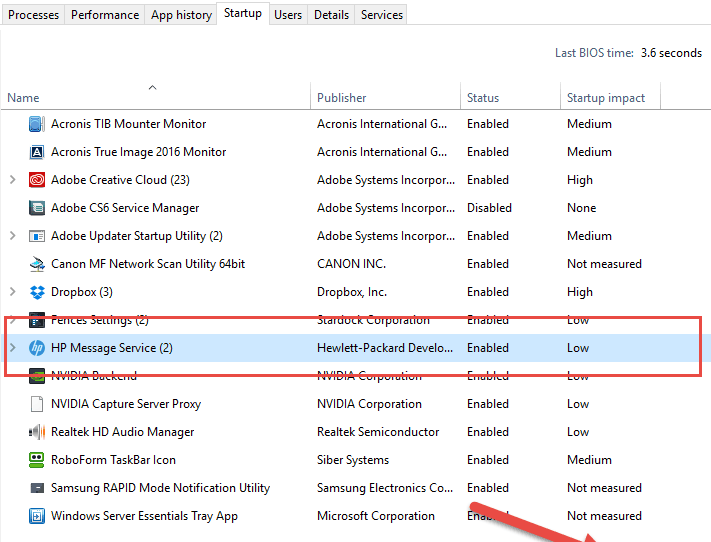The height and width of the screenshot is (542, 711).
Task: Click the CANON INC. publisher cell
Action: [x=351, y=264]
